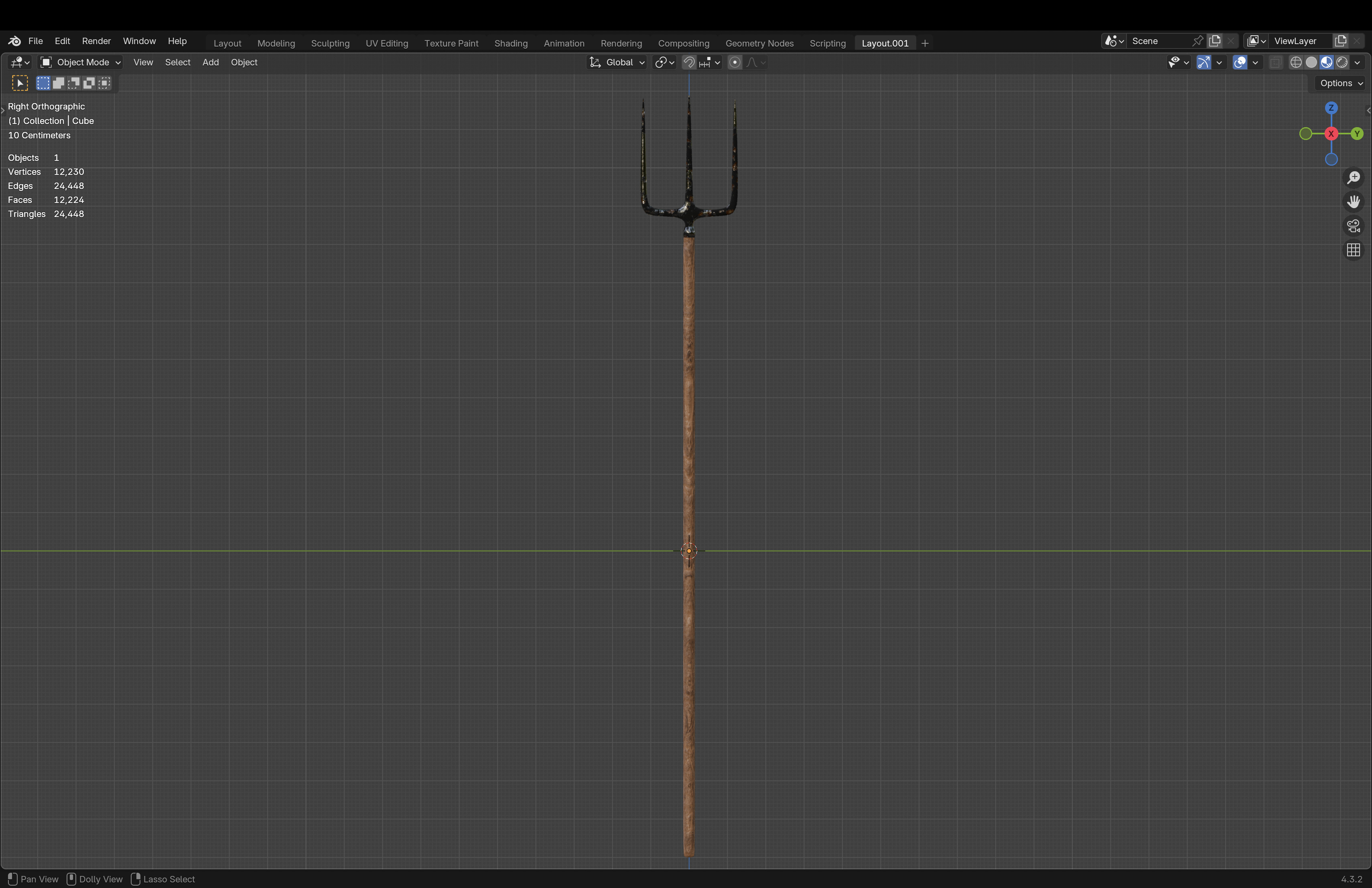Open the Select menu in viewport header

coord(178,62)
